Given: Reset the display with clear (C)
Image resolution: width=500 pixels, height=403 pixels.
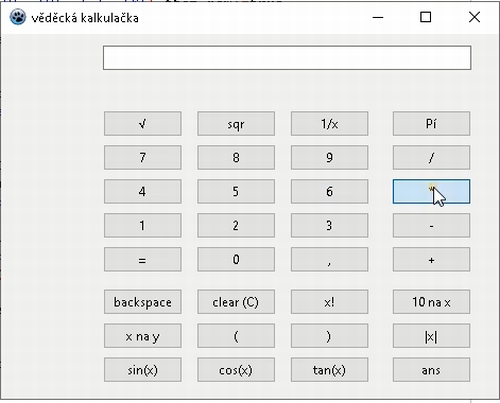Looking at the screenshot, I should [236, 302].
